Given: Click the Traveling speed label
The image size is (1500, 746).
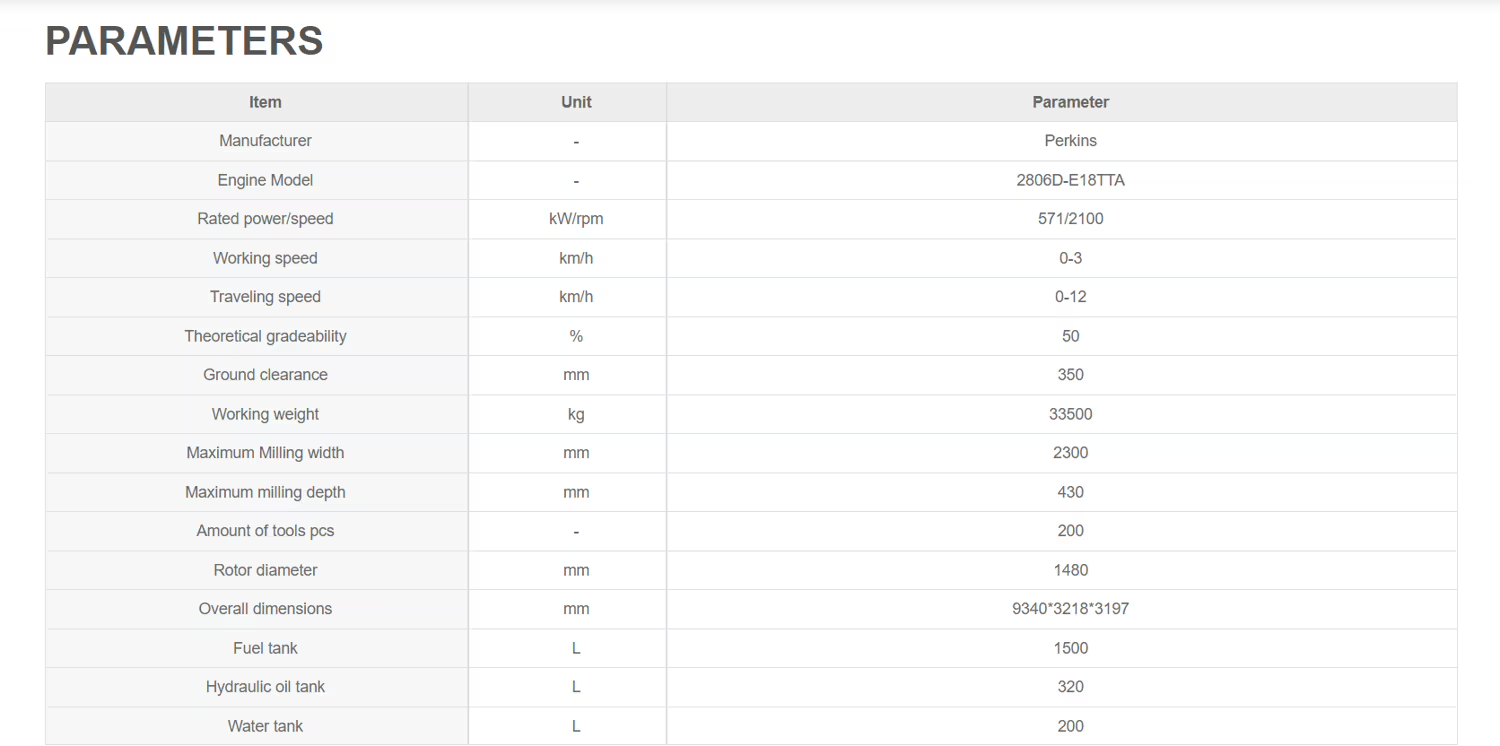Looking at the screenshot, I should tap(265, 297).
